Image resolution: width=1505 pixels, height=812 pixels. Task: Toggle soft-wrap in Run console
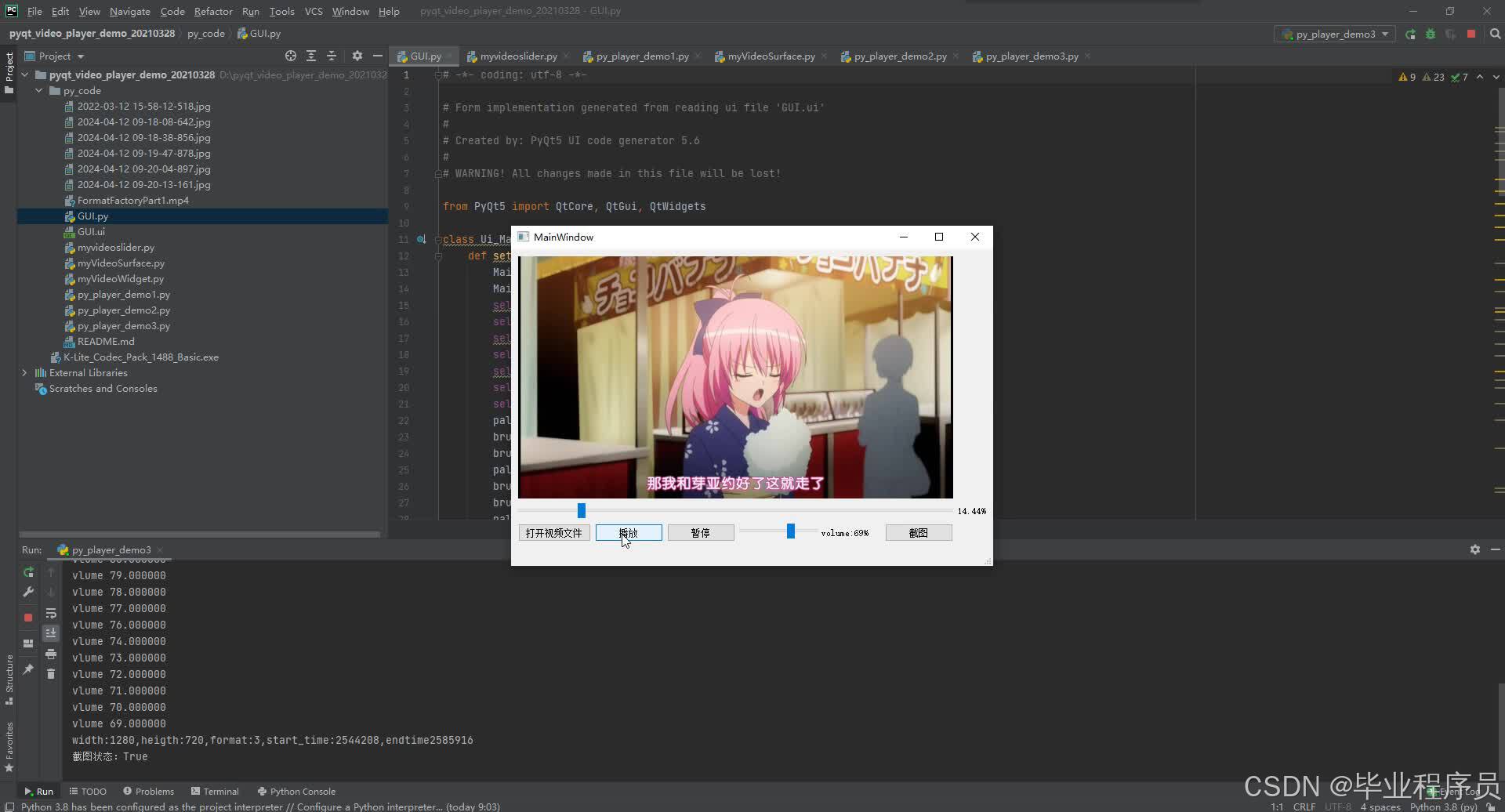pyautogui.click(x=51, y=613)
